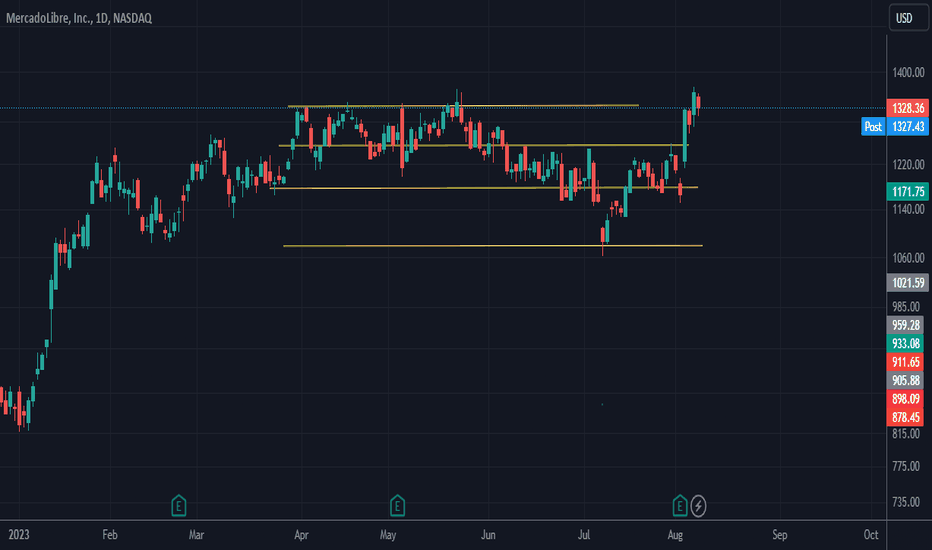Click the 1400.00 price axis label

(908, 73)
